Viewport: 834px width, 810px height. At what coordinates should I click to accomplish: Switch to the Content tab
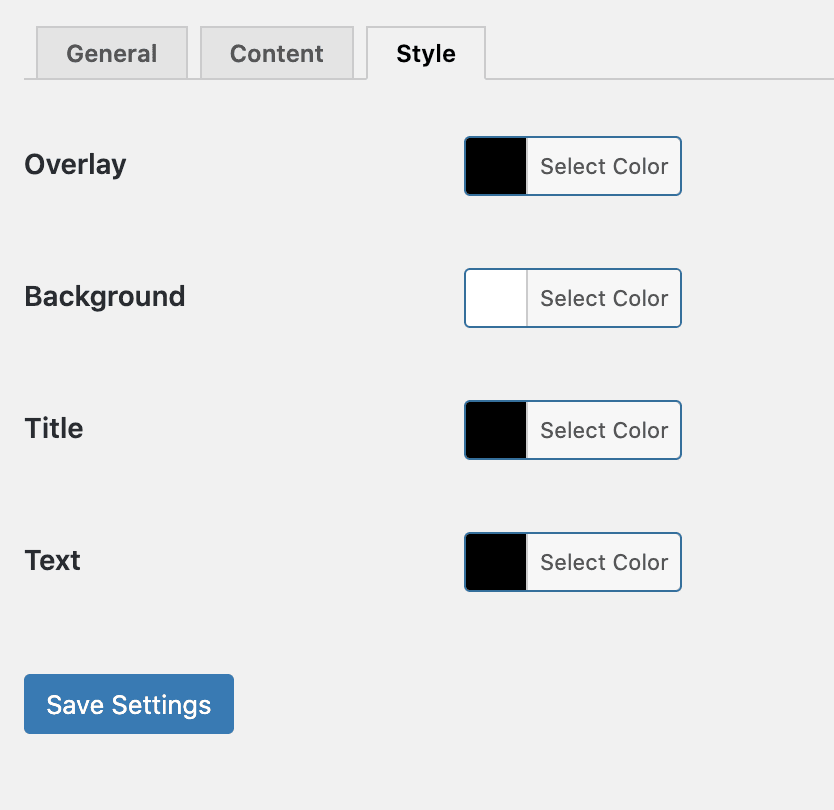click(x=277, y=53)
